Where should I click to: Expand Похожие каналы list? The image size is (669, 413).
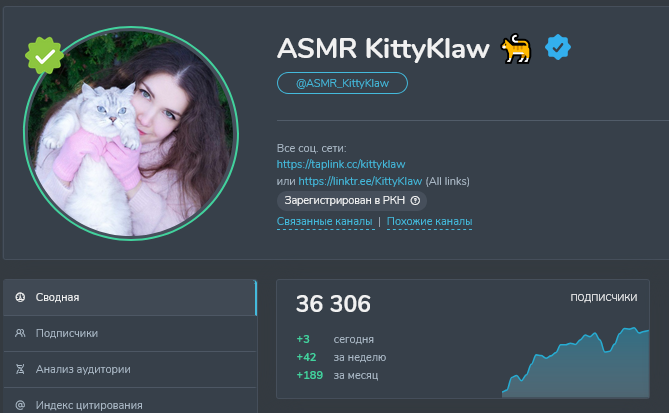click(429, 221)
